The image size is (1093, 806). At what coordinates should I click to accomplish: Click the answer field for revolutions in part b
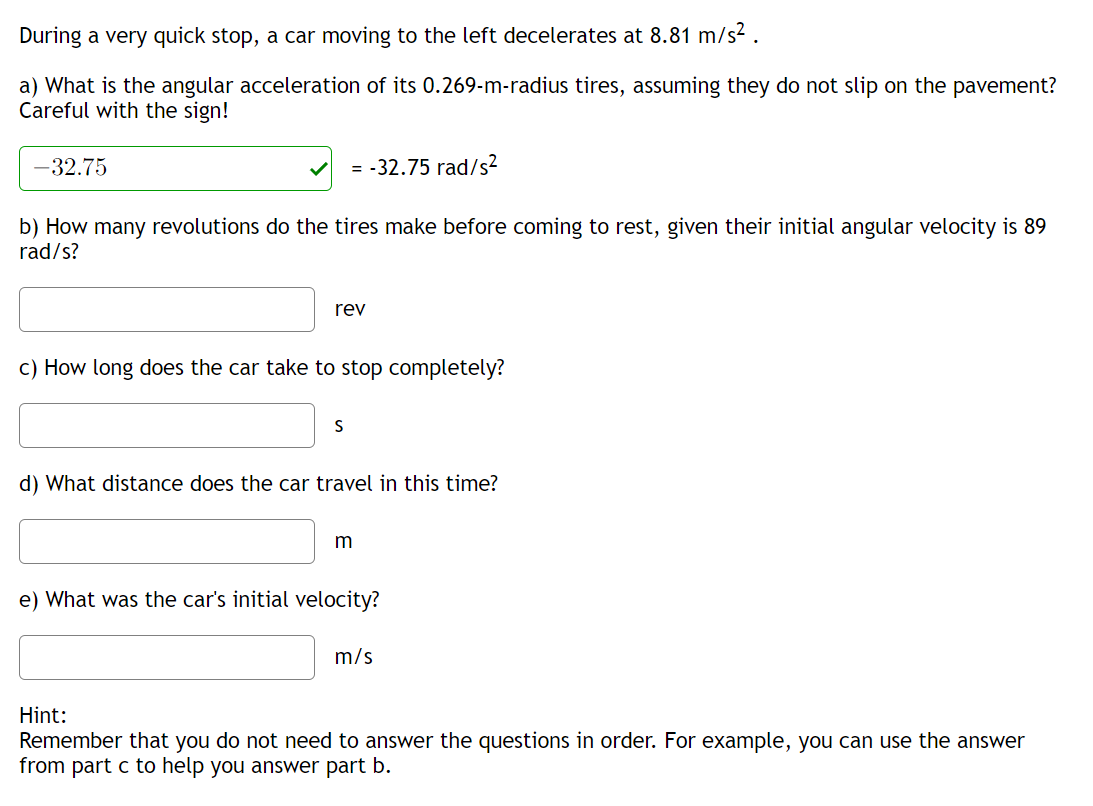click(x=166, y=309)
